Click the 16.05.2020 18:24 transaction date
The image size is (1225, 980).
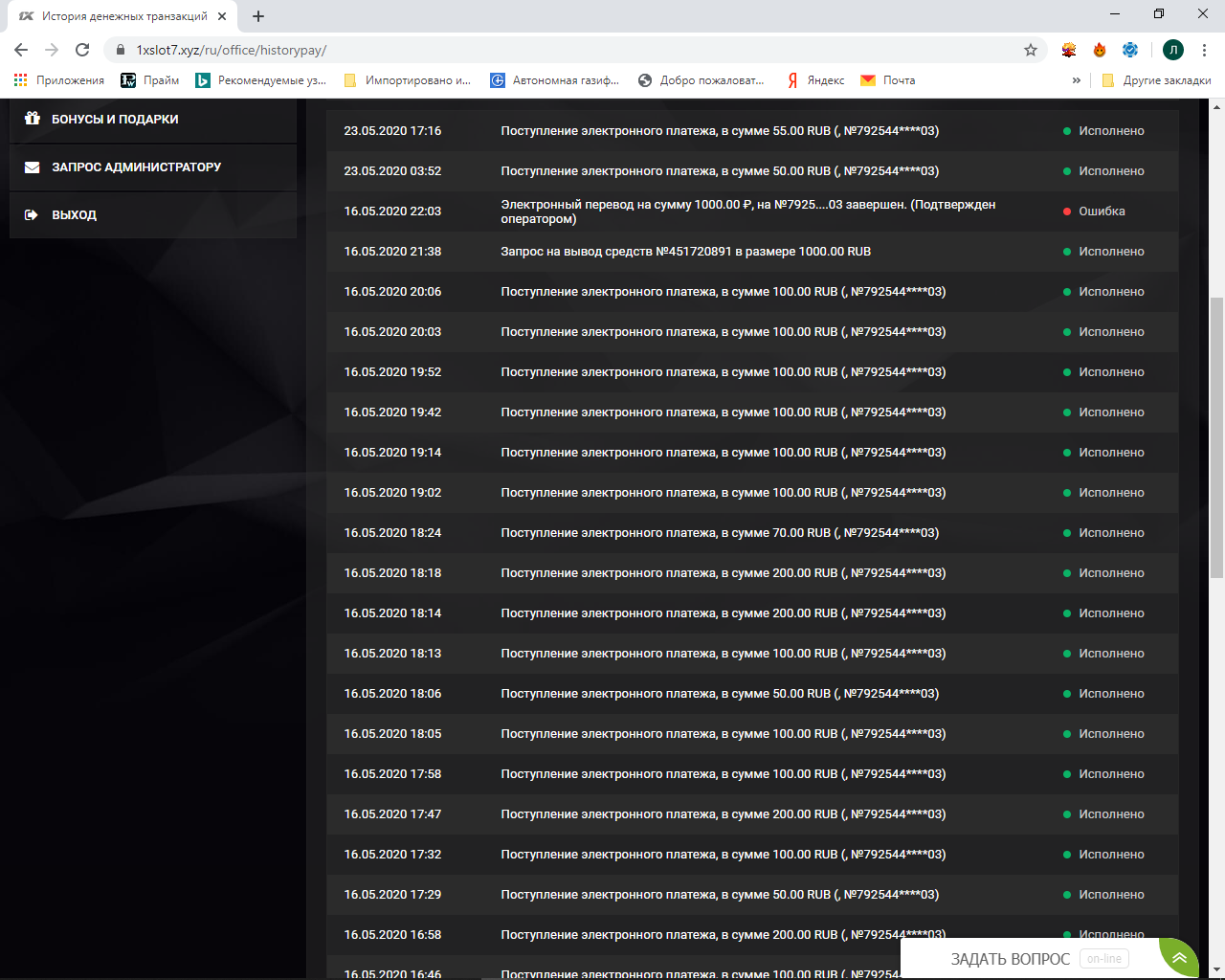click(392, 533)
